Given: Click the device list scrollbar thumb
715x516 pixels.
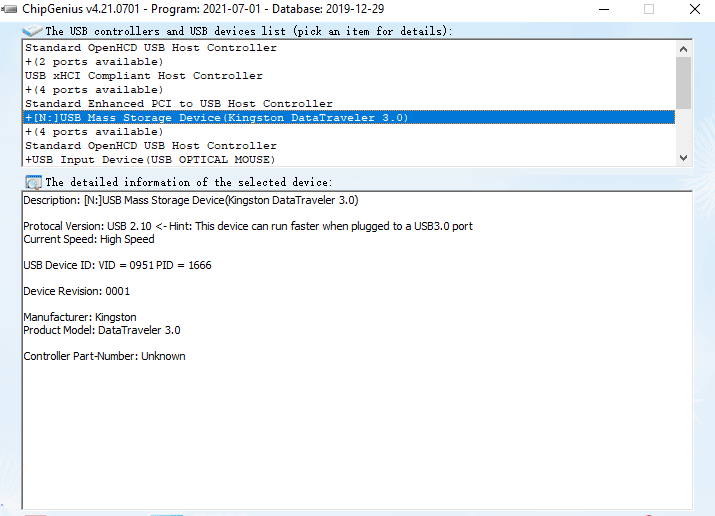Looking at the screenshot, I should click(x=683, y=83).
